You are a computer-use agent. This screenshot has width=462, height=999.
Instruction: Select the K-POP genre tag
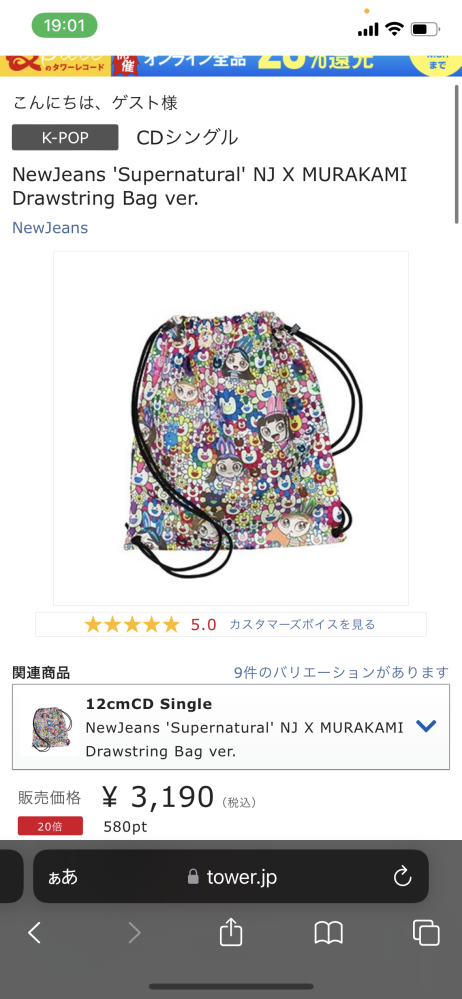(x=65, y=137)
